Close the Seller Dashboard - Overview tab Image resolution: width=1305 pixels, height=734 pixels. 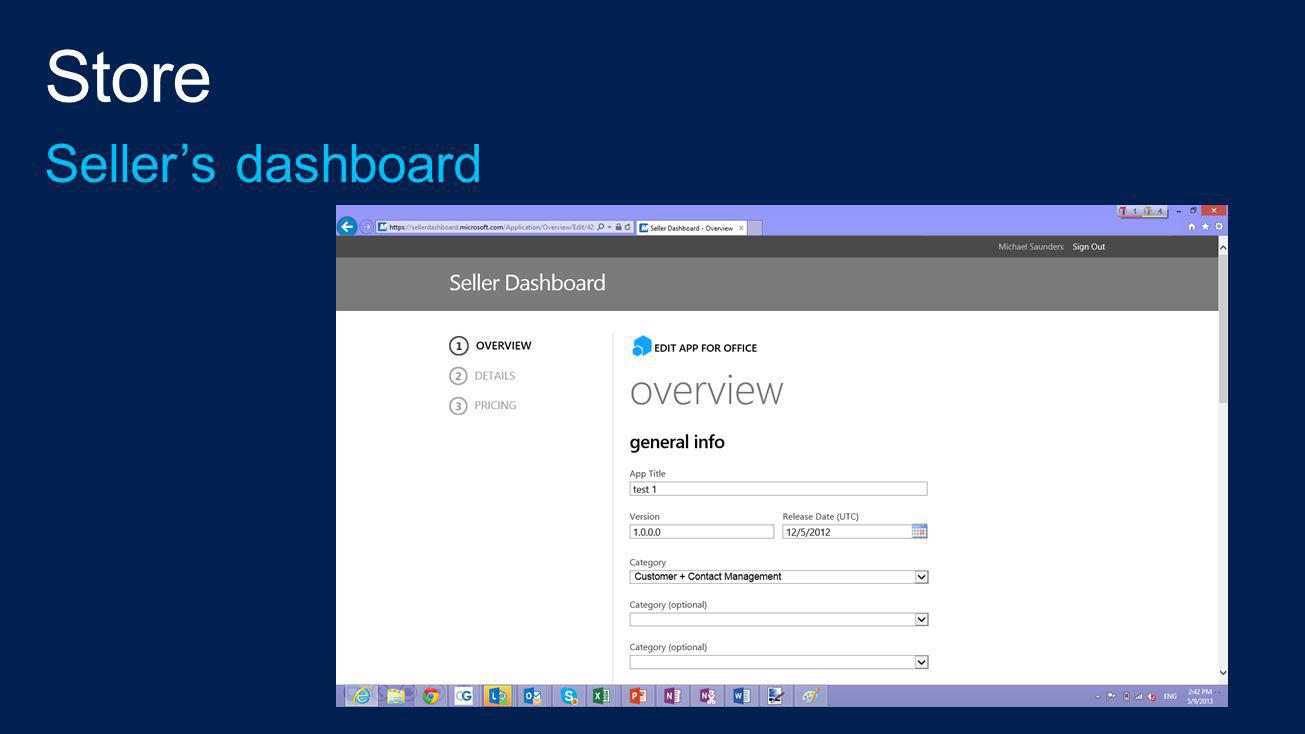pos(741,228)
